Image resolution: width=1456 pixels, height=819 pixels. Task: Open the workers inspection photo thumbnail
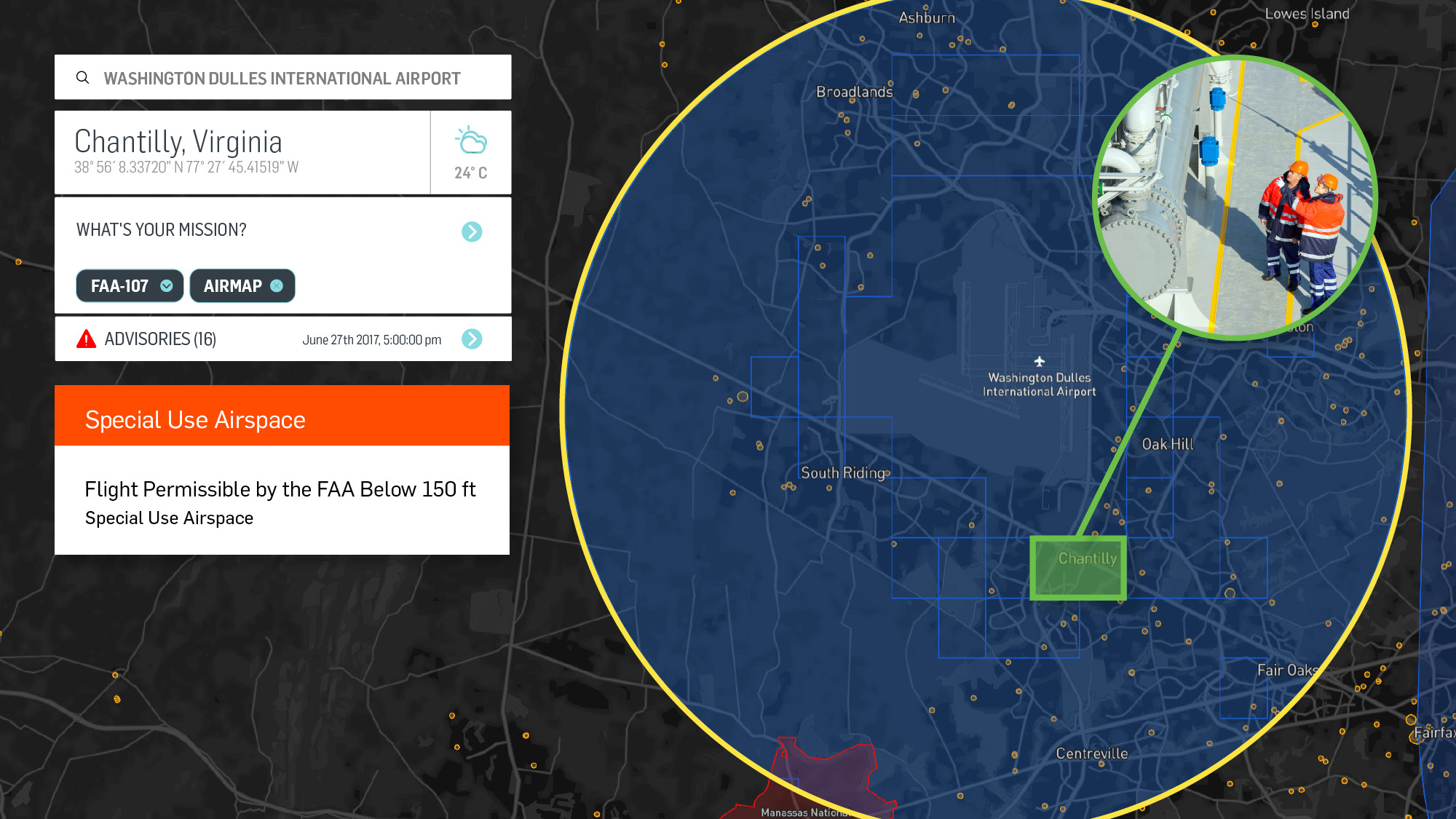click(x=1234, y=198)
